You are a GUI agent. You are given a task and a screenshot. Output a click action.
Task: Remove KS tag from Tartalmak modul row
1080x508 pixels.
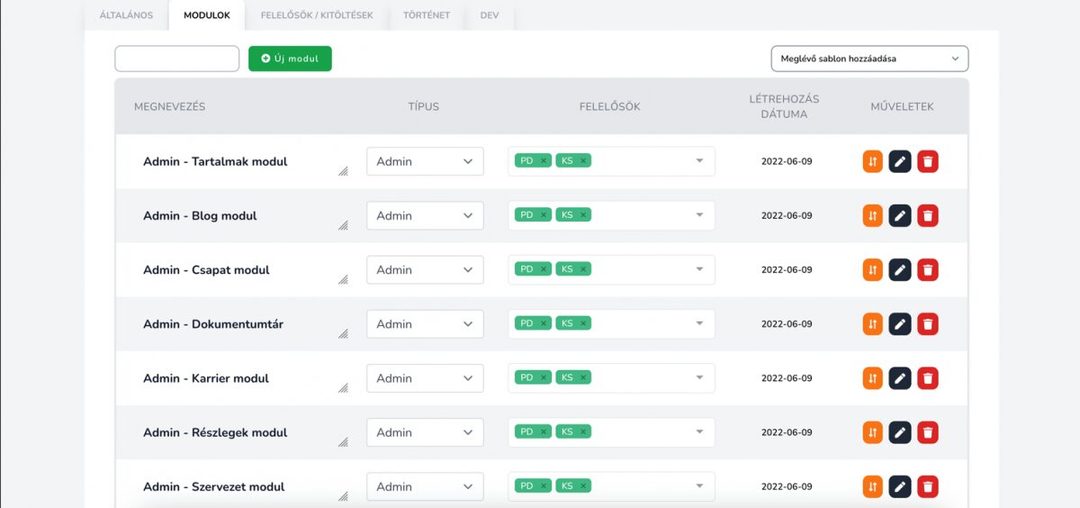point(583,160)
